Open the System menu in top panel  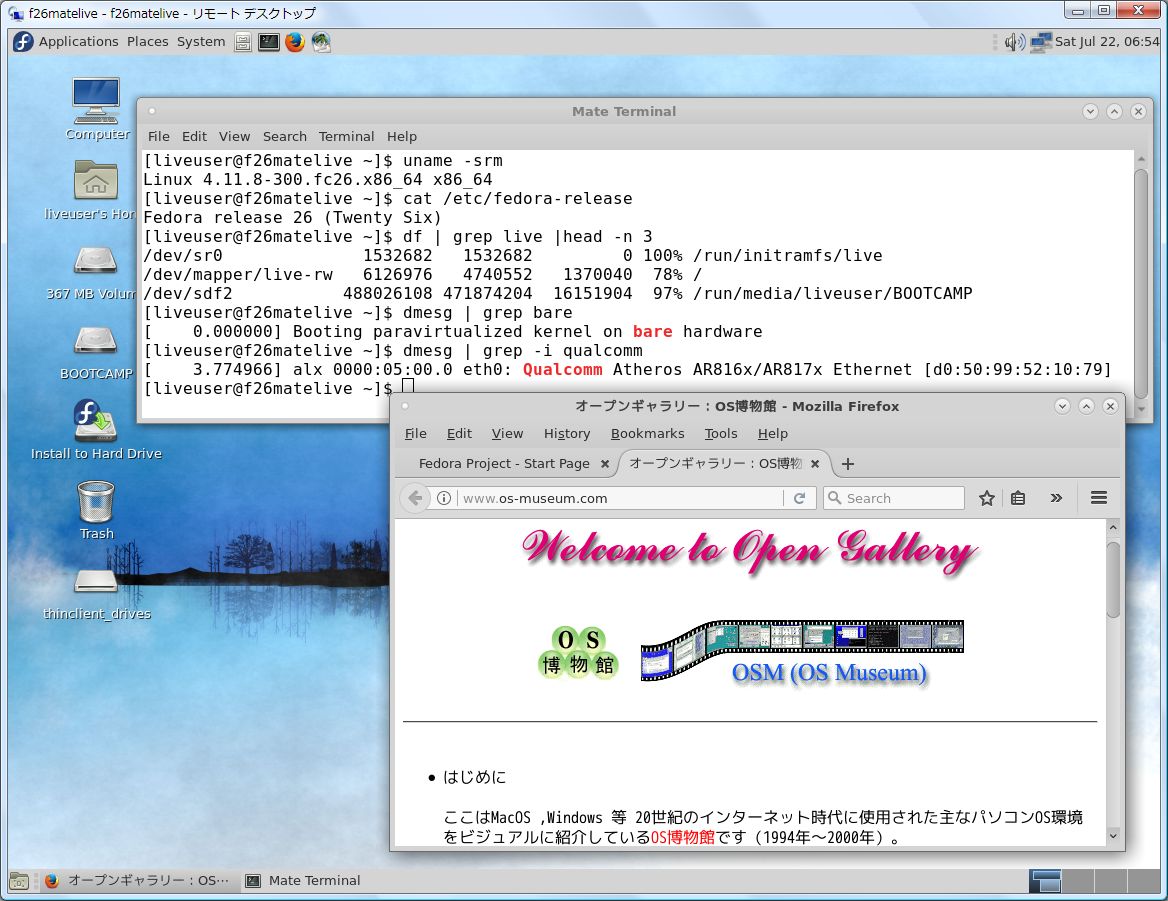pos(201,42)
